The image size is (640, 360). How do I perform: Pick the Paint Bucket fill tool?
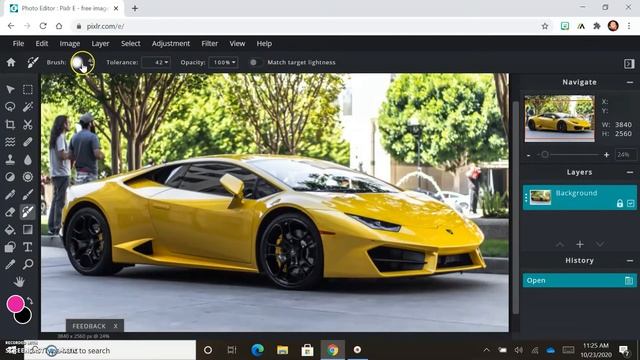point(10,229)
